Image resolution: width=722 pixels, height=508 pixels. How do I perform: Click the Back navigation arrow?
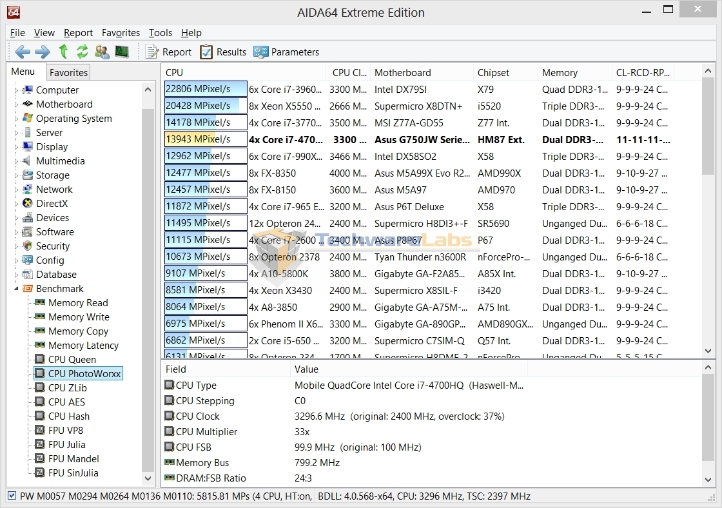pyautogui.click(x=22, y=52)
